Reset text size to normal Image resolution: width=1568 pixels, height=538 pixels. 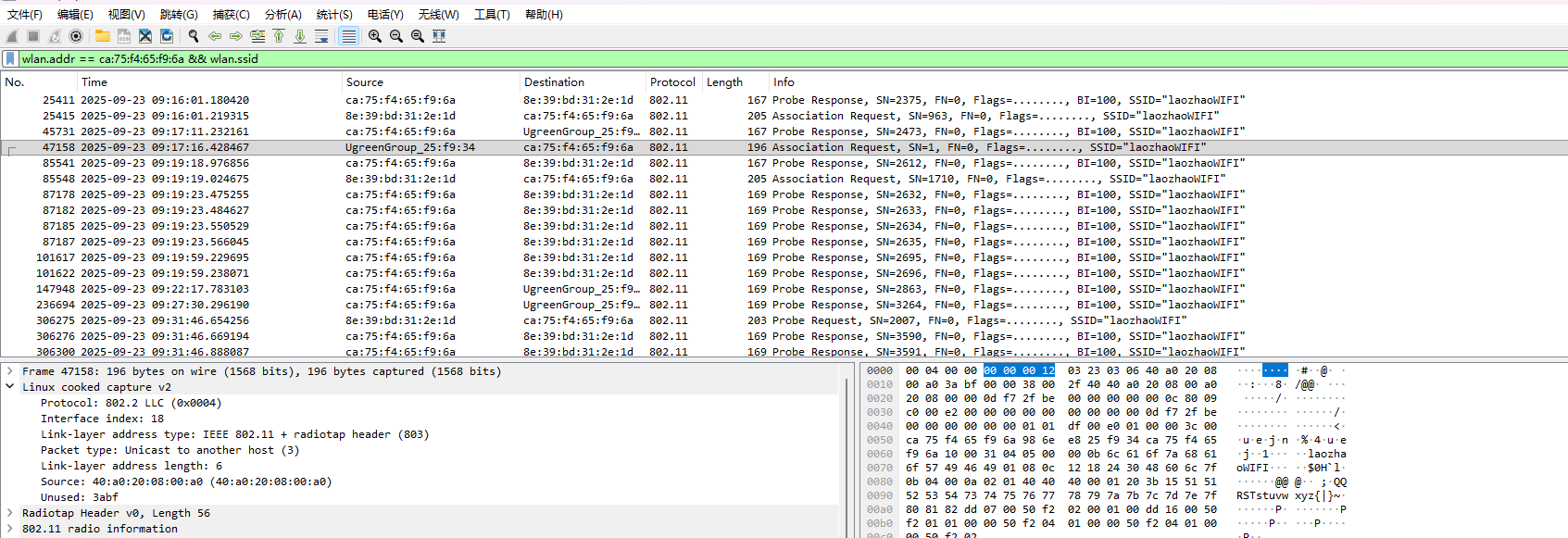(x=418, y=36)
